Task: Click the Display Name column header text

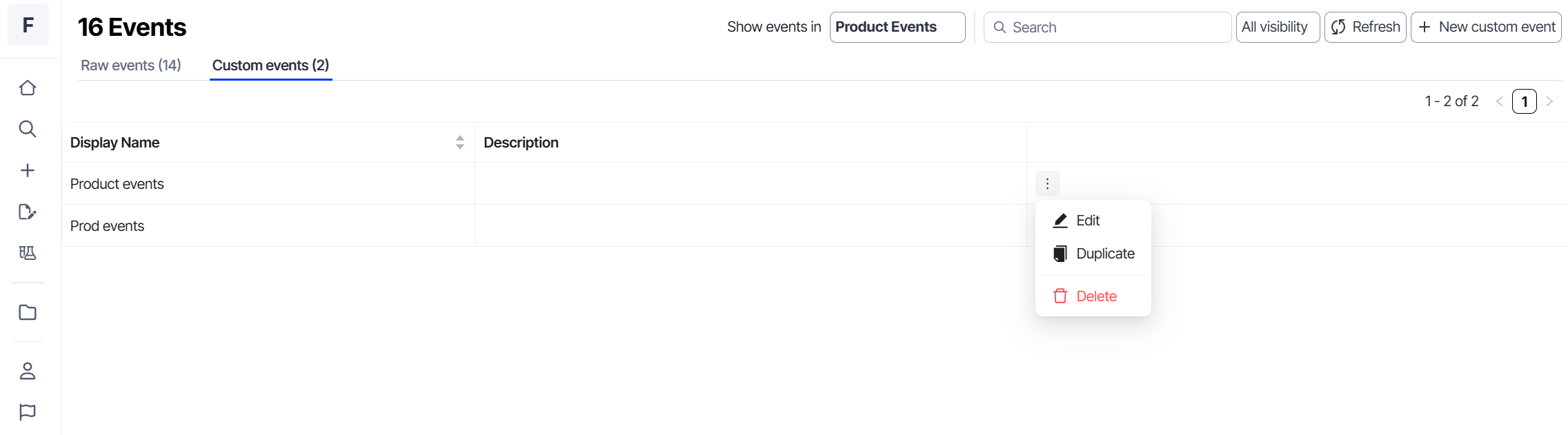Action: click(115, 143)
